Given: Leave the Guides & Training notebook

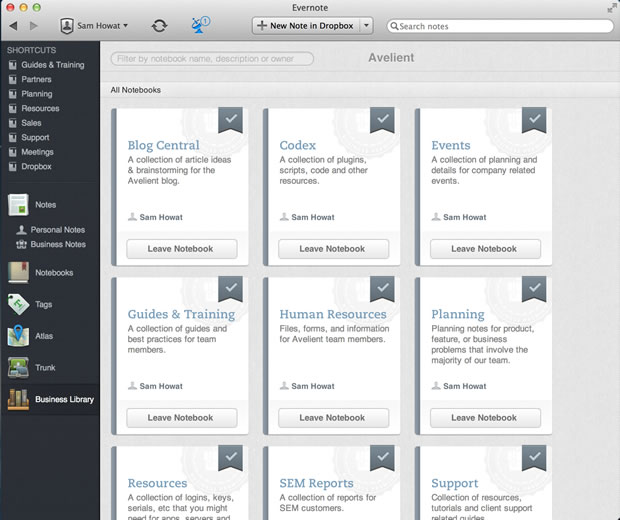Looking at the screenshot, I should point(182,418).
